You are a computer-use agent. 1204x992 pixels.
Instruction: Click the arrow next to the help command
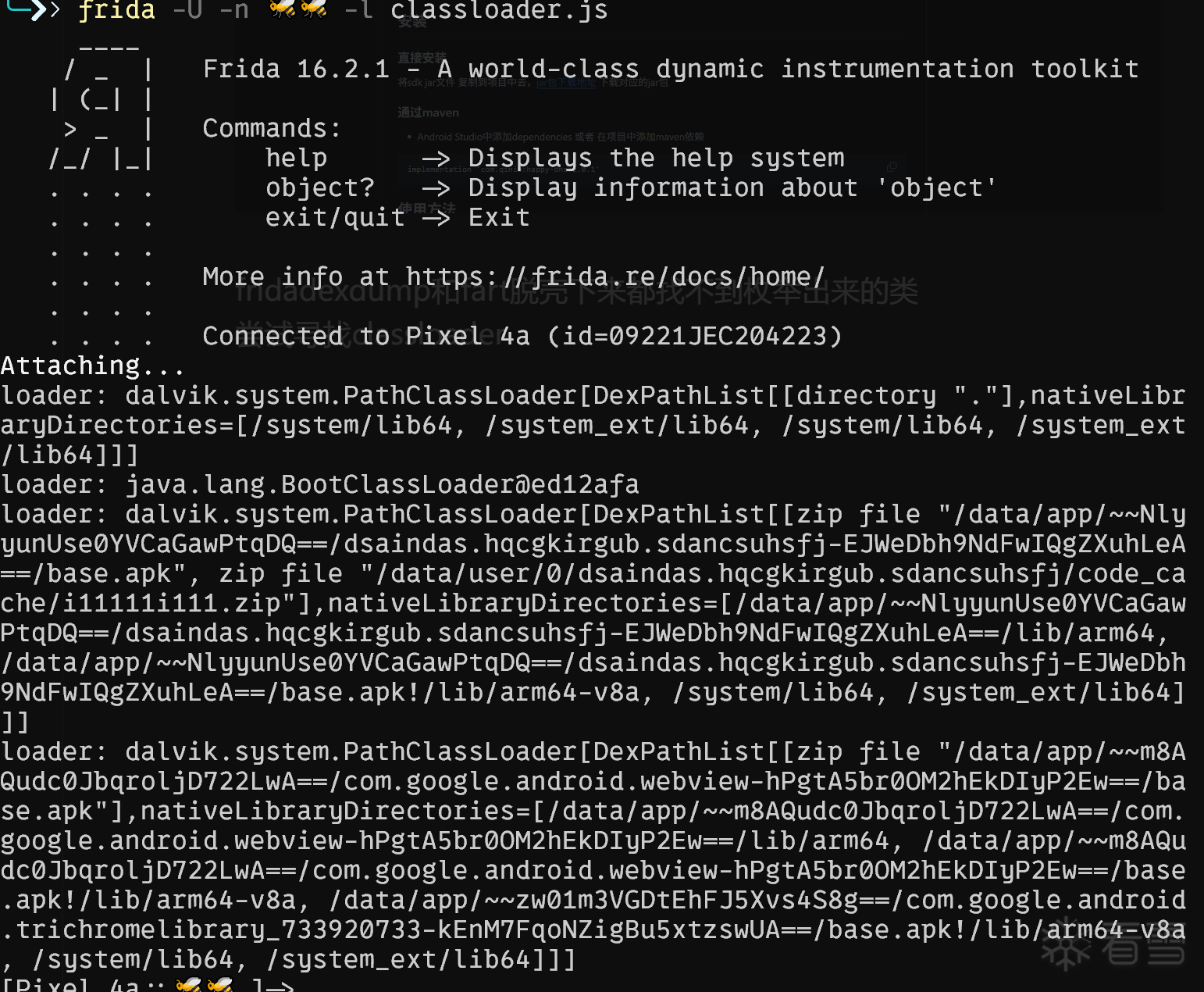(x=436, y=159)
